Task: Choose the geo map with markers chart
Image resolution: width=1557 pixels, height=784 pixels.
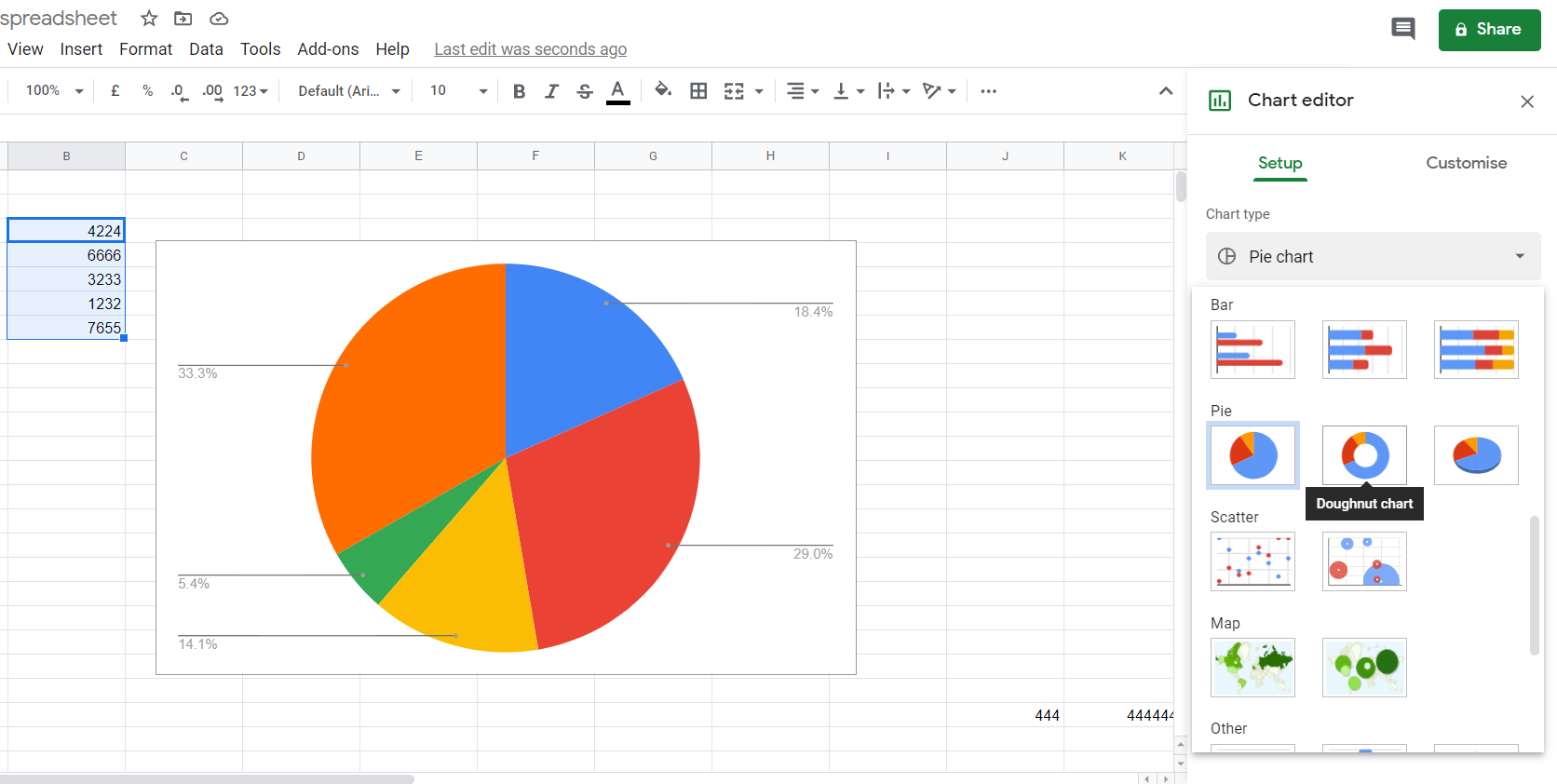Action: click(1364, 668)
